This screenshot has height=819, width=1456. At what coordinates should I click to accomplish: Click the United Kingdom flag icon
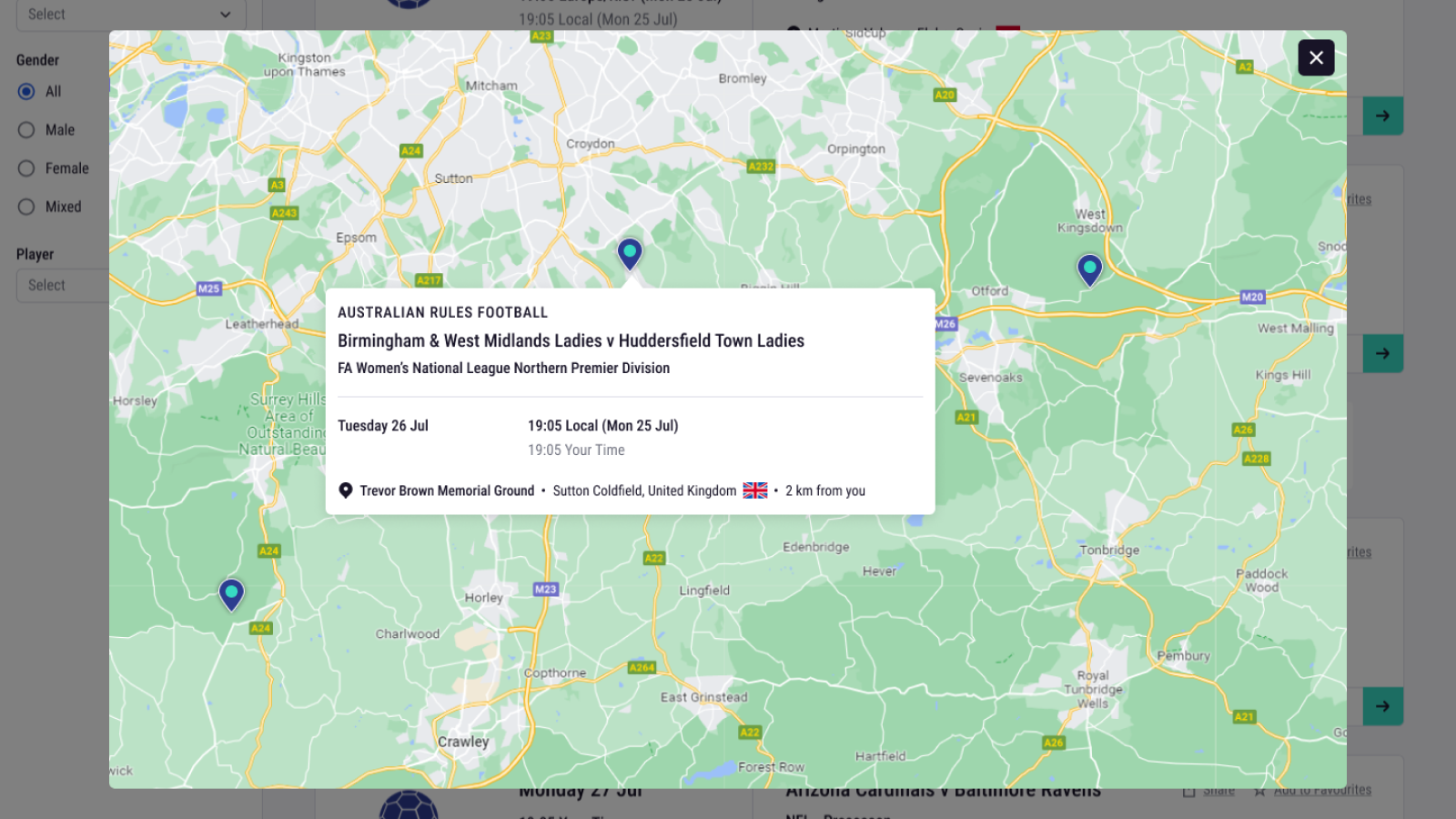tap(755, 490)
